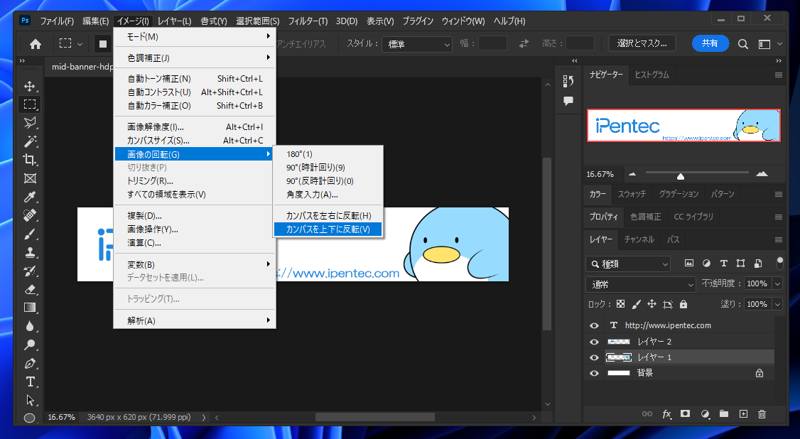Select the Eyedropper tool
800x439 pixels.
pos(30,197)
